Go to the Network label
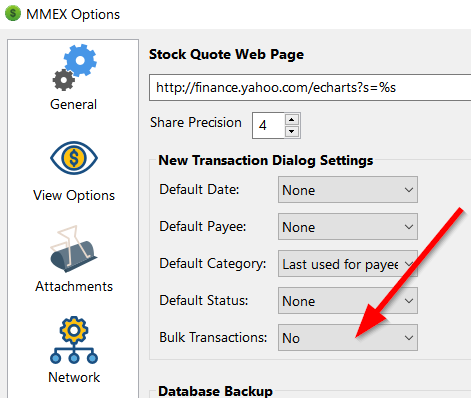Screen dimensions: 471x398 74,377
